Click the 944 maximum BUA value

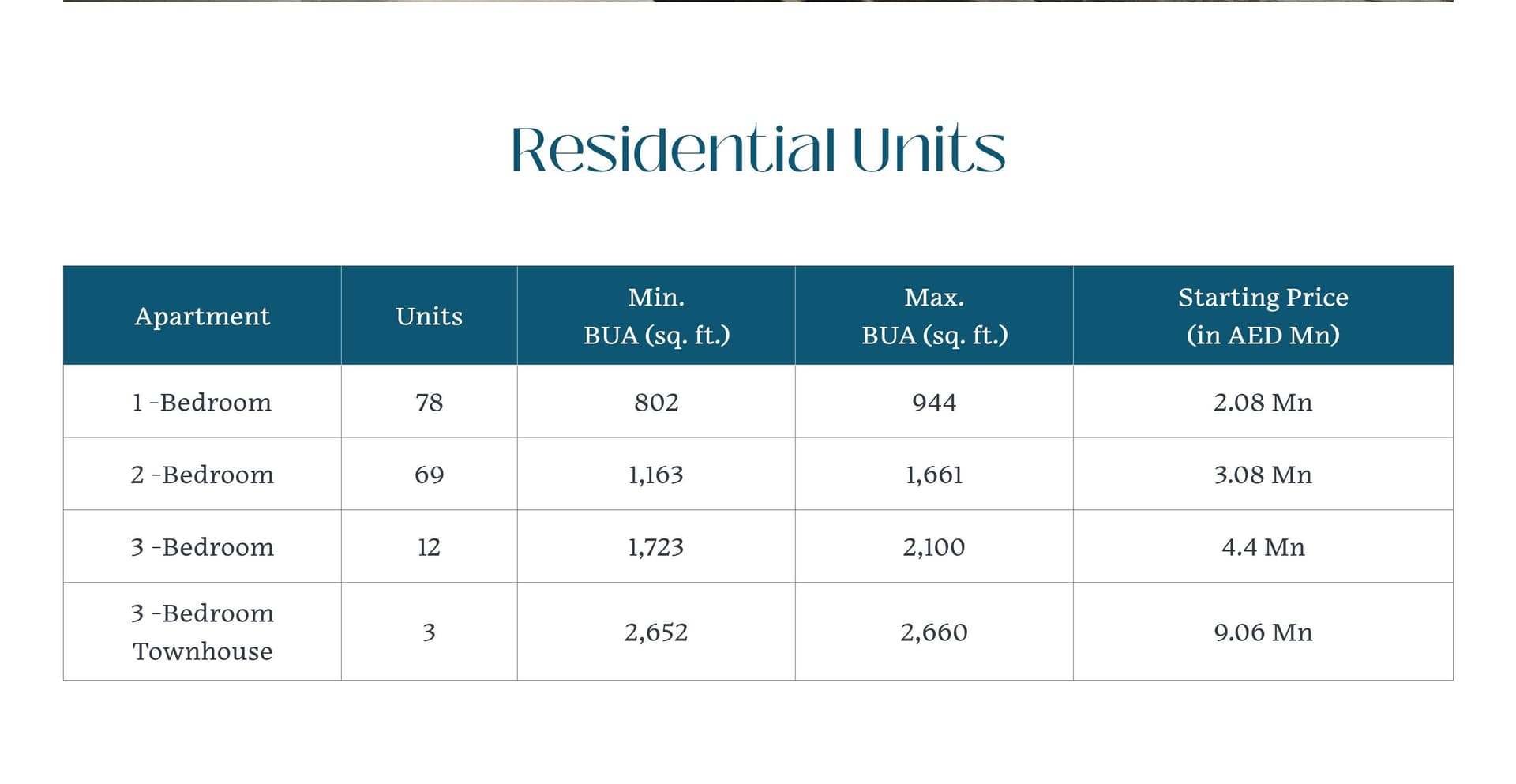(934, 402)
